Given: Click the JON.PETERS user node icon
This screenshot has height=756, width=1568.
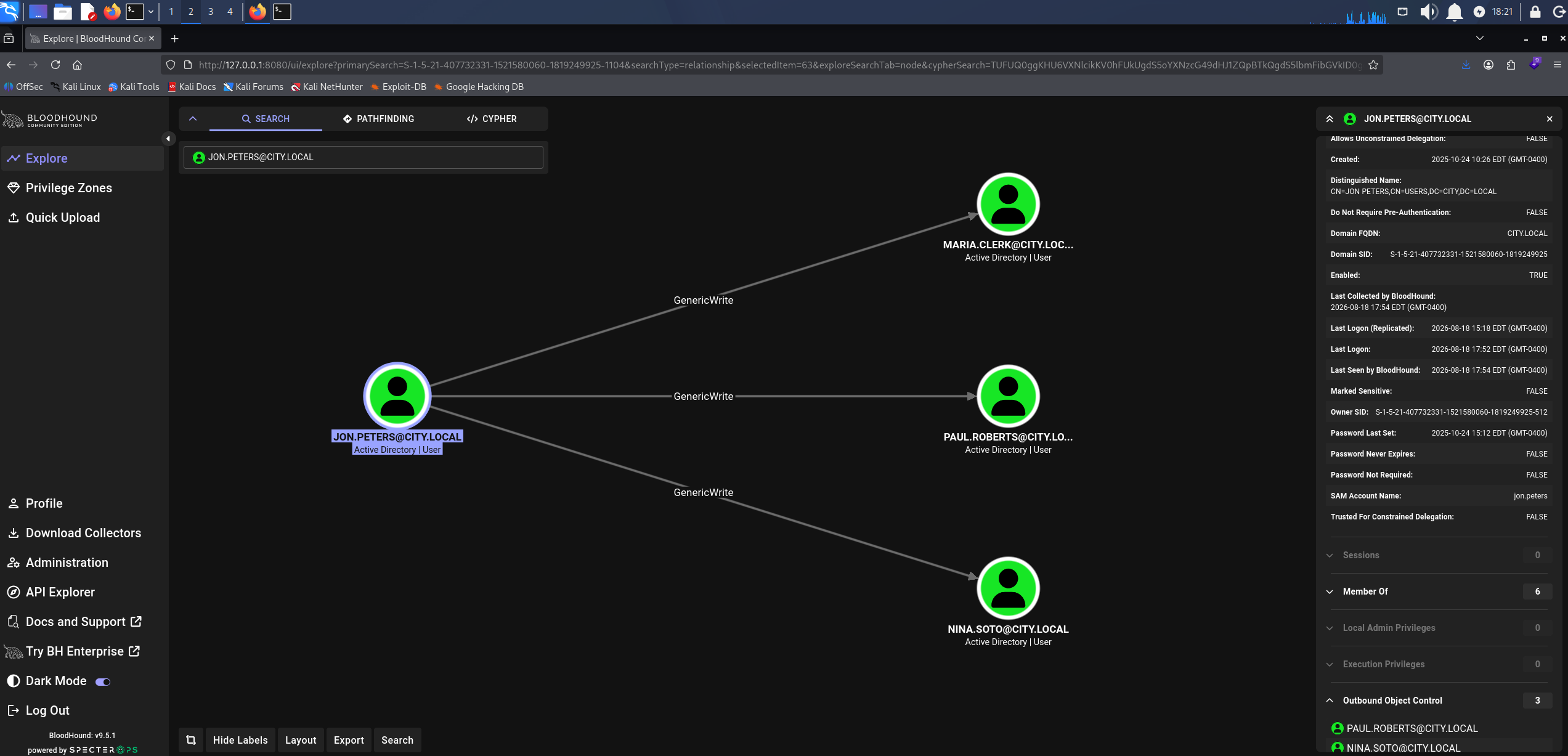Looking at the screenshot, I should pyautogui.click(x=397, y=396).
